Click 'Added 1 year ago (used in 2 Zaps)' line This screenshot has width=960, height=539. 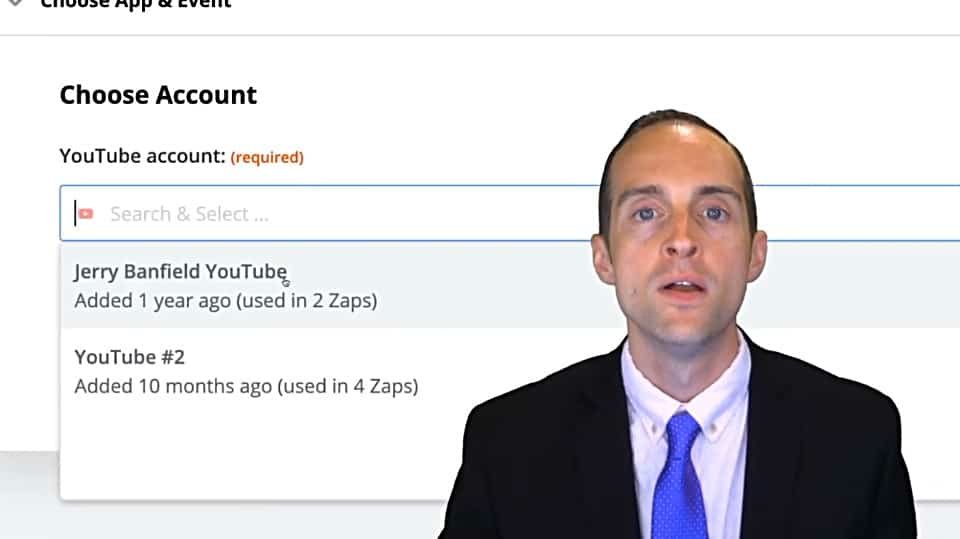point(226,301)
